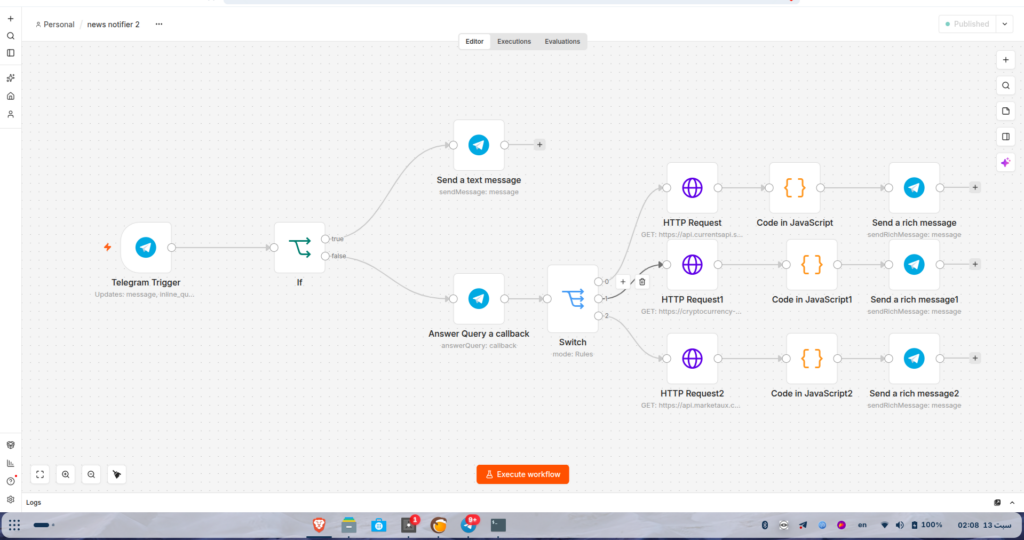Image resolution: width=1024 pixels, height=540 pixels.
Task: Click the shield-like icon above insights
Action: click(x=10, y=445)
